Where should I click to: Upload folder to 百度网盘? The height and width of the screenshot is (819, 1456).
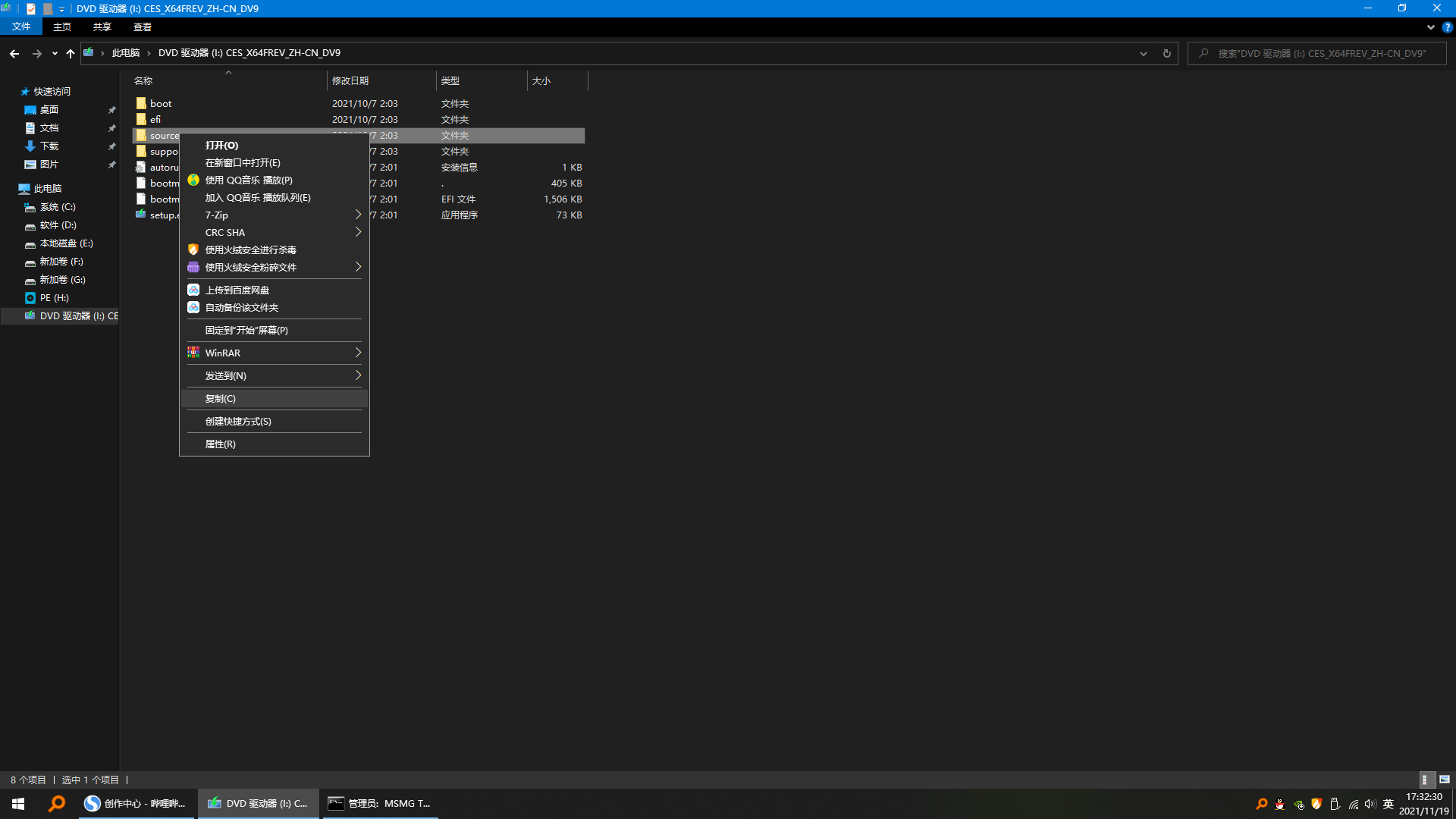coord(275,290)
